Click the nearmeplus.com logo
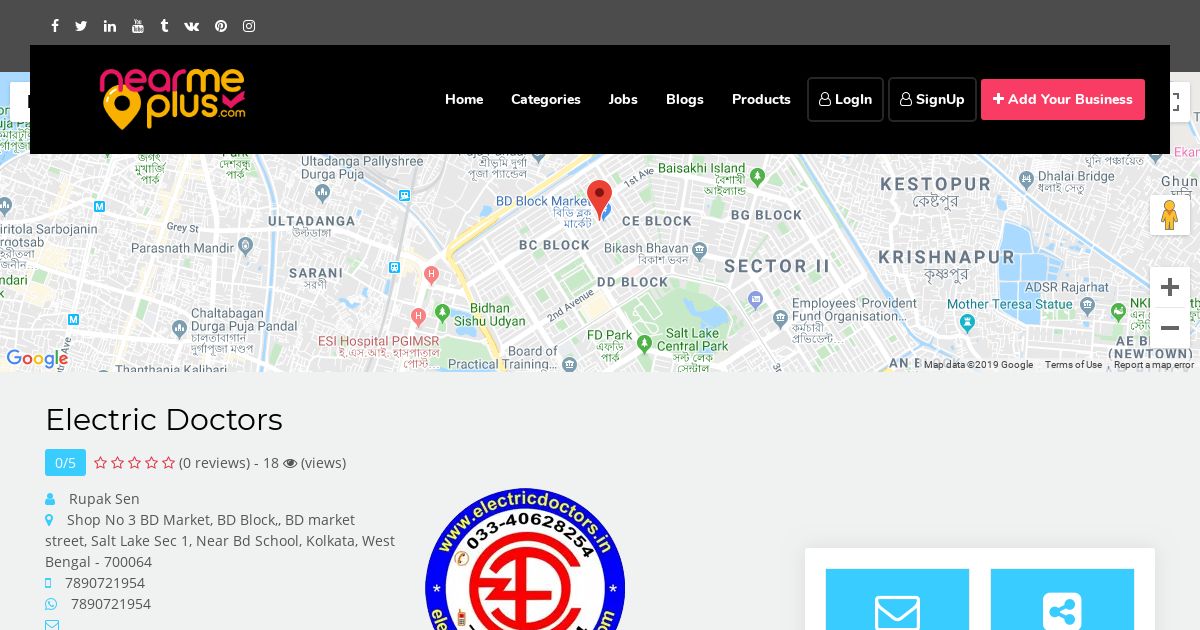The height and width of the screenshot is (630, 1200). click(172, 98)
